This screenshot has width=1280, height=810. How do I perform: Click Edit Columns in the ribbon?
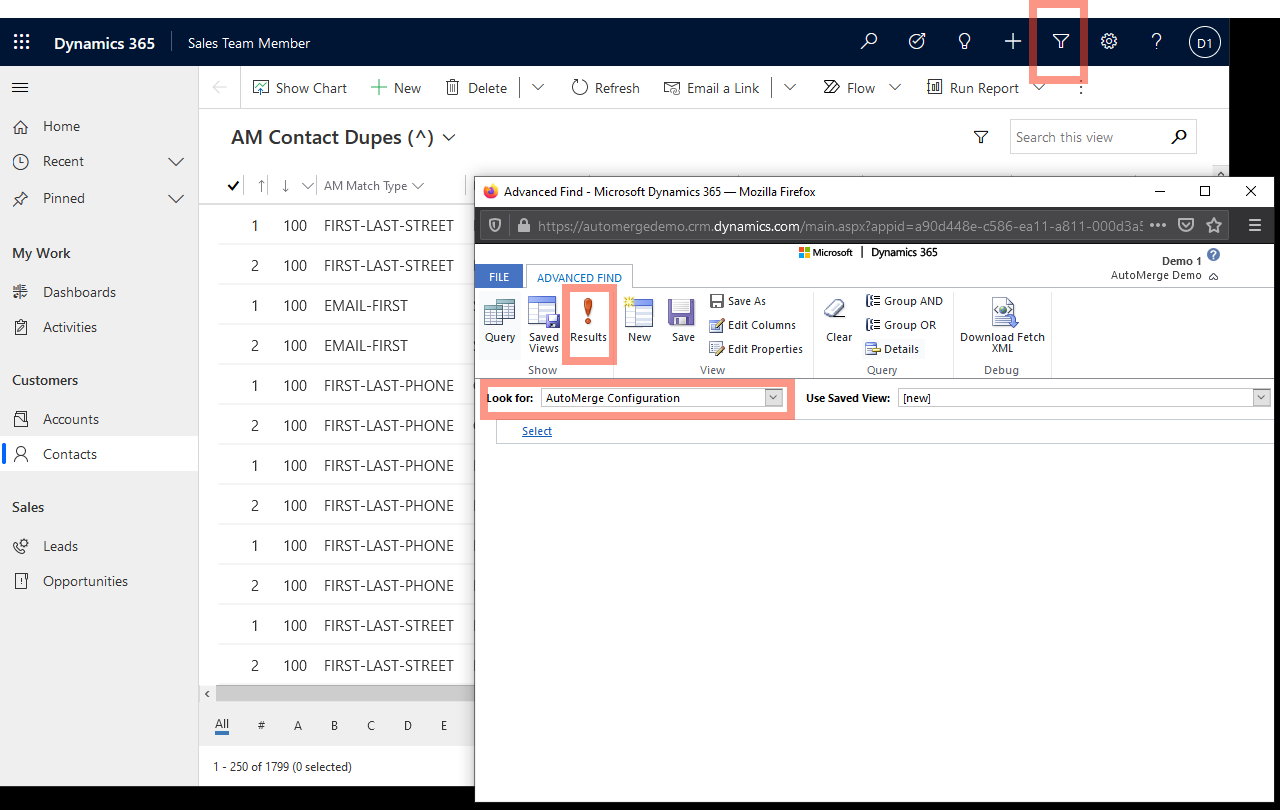click(x=753, y=325)
